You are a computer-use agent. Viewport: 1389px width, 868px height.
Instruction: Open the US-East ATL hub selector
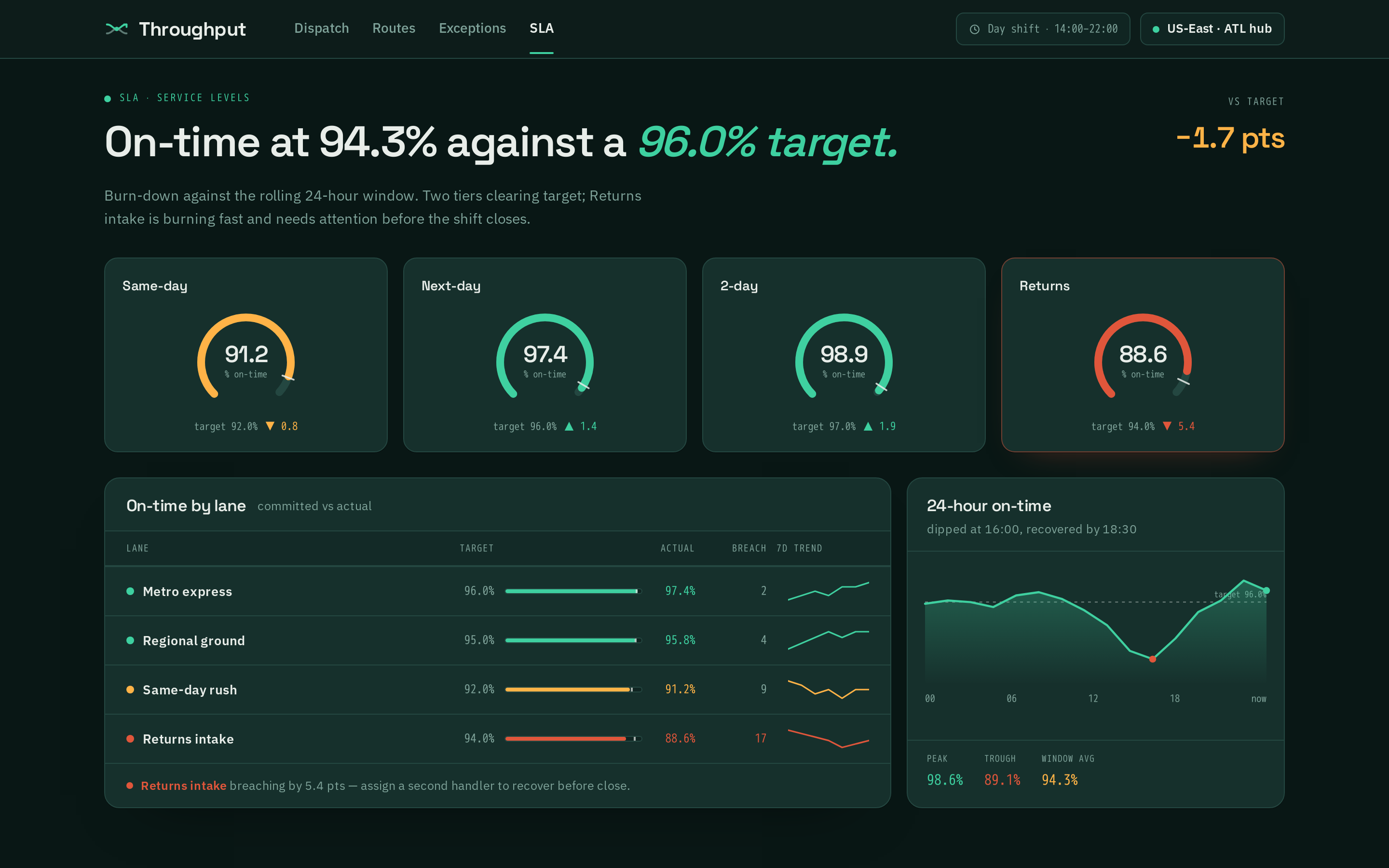click(1212, 29)
